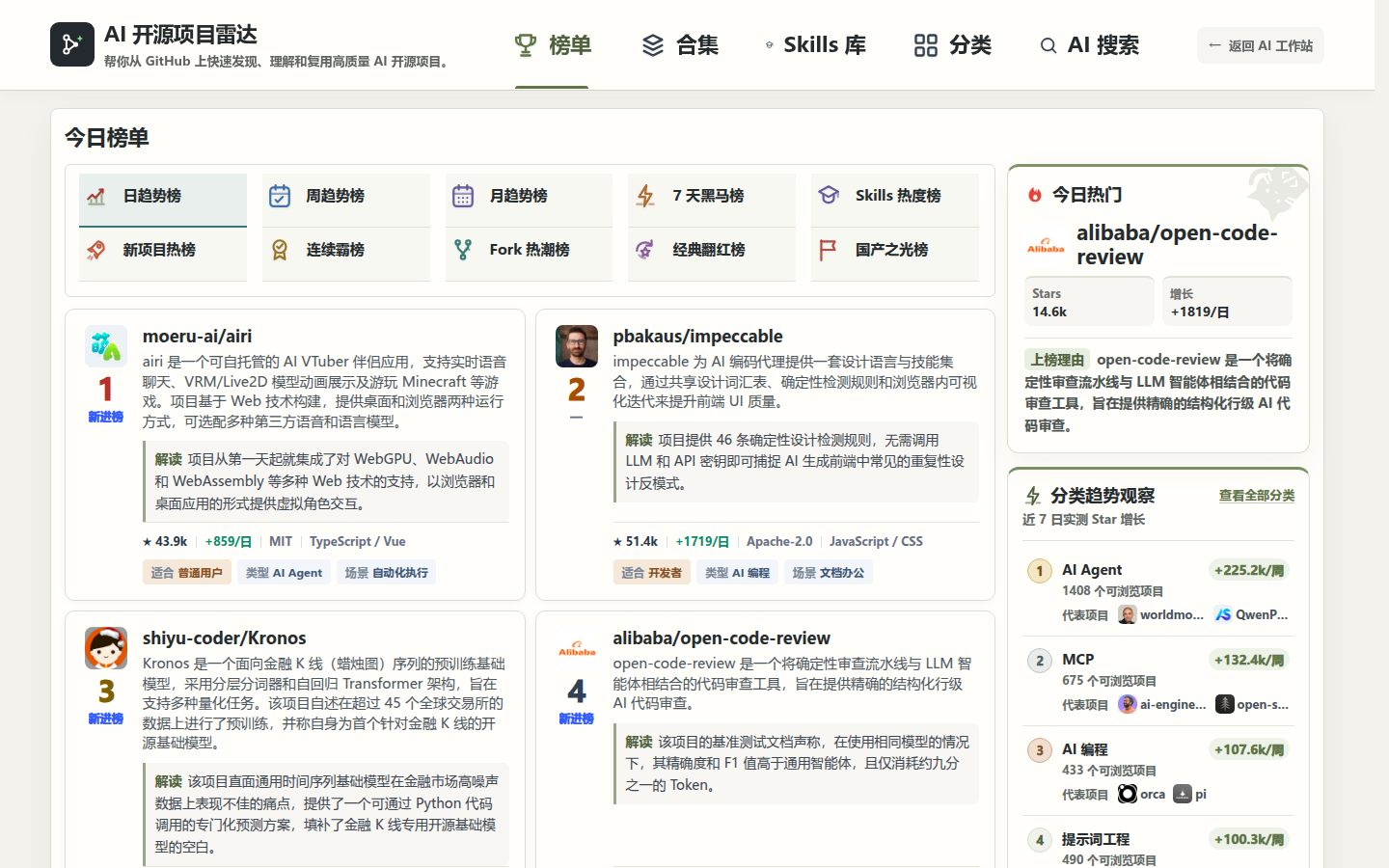1389x868 pixels.
Task: Go to the 分类 tab
Action: 952,45
